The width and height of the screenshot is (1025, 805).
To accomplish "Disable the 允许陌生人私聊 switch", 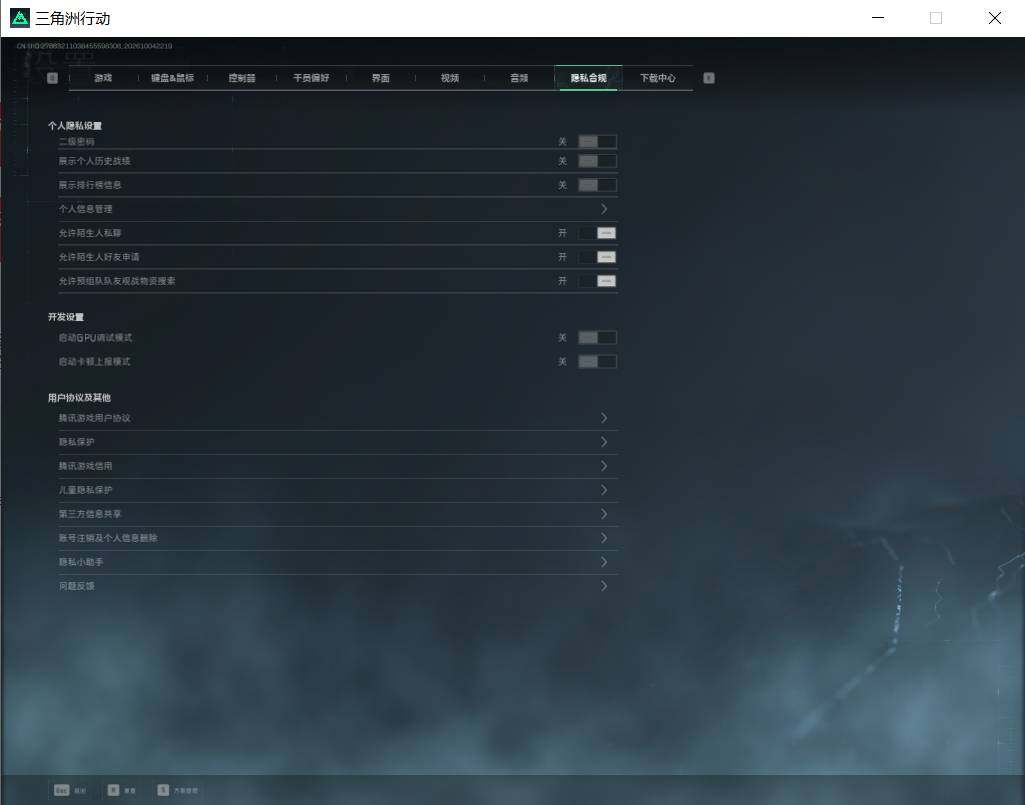I will point(597,233).
